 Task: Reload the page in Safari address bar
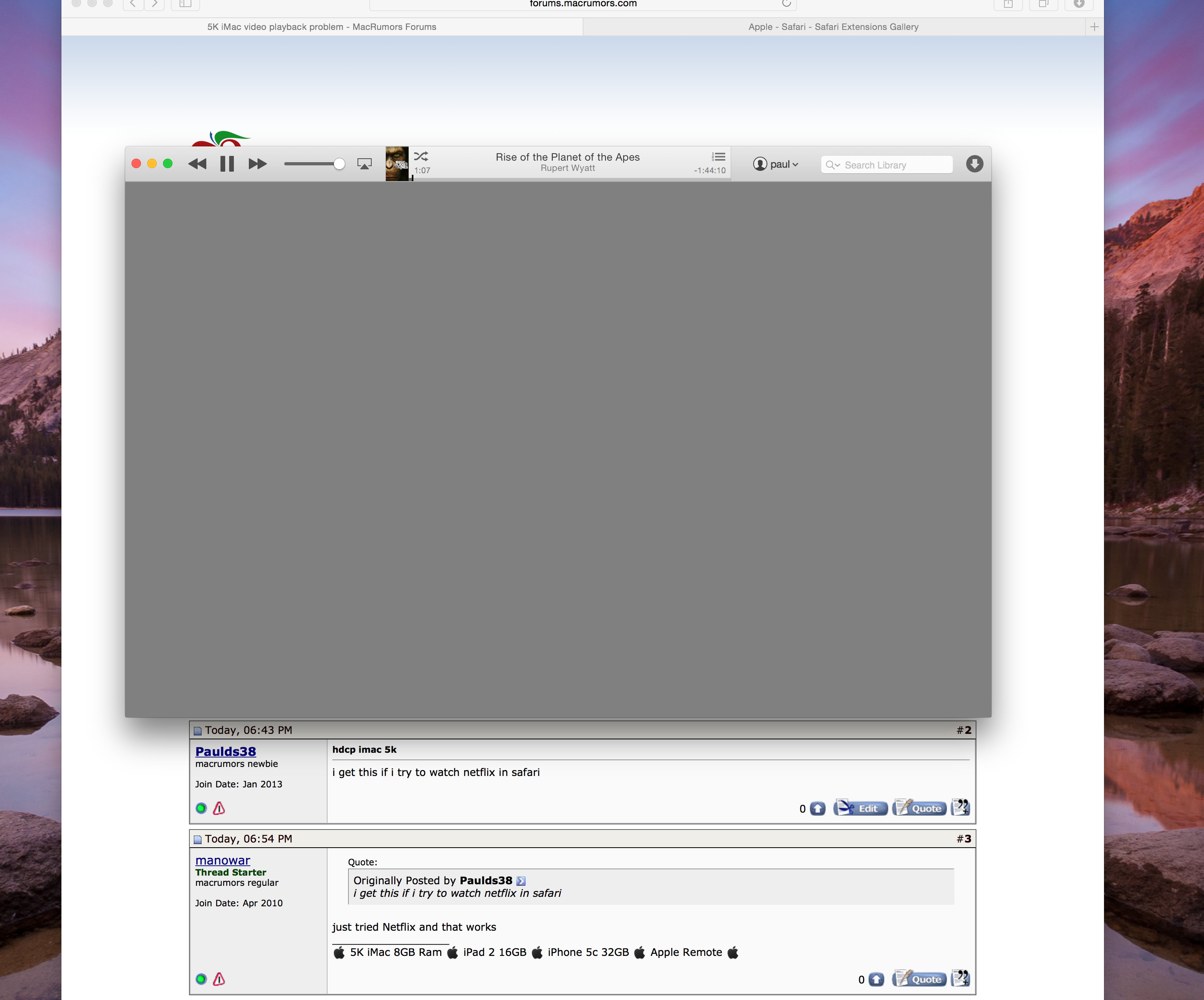pyautogui.click(x=786, y=4)
